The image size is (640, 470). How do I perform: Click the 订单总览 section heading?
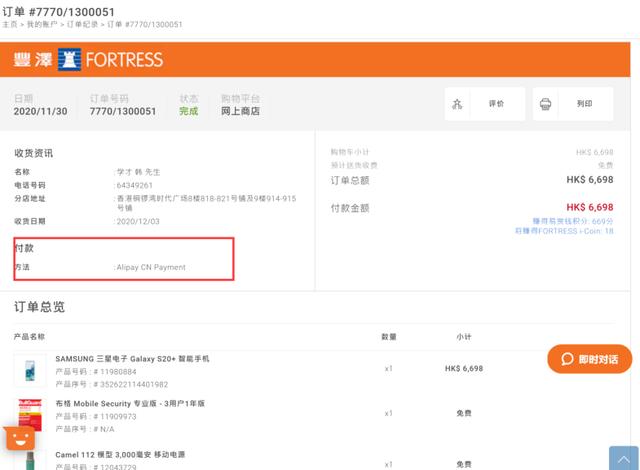(x=39, y=307)
